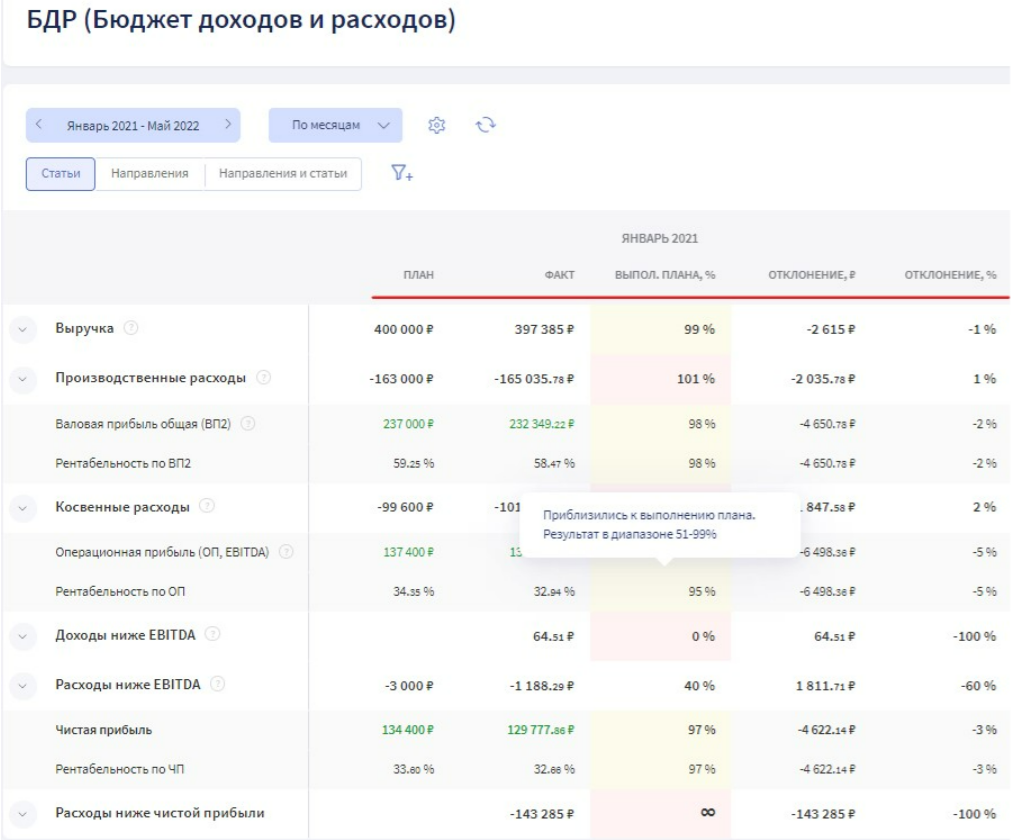Click help icon next to Выручка
Screen dimensions: 1013x840
click(x=131, y=329)
